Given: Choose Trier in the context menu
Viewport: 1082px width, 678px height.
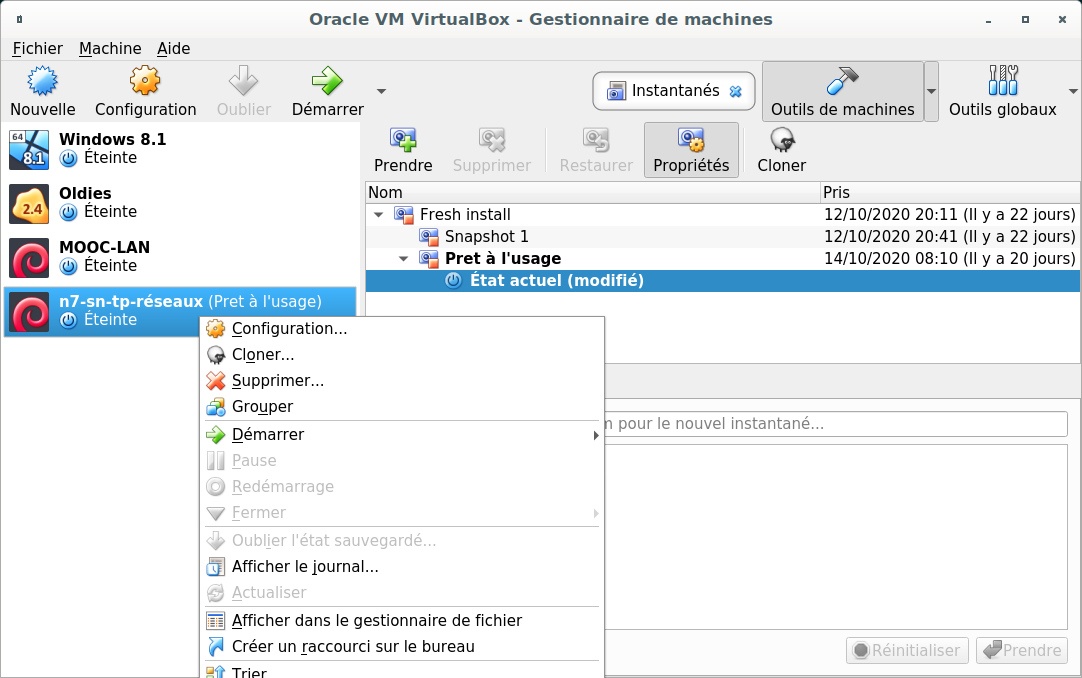Looking at the screenshot, I should click(x=402, y=672).
